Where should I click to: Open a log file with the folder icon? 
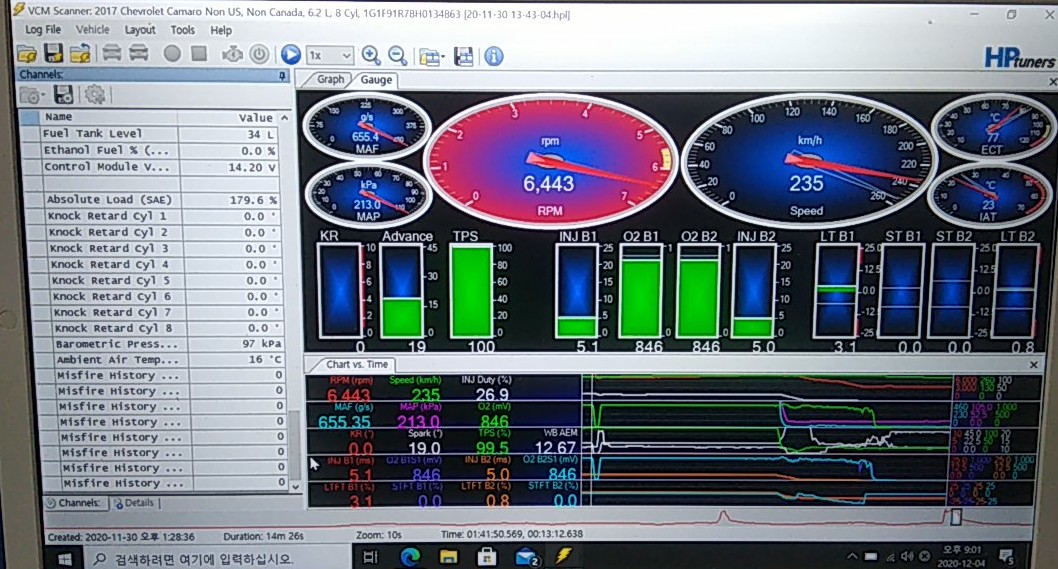[x=27, y=53]
